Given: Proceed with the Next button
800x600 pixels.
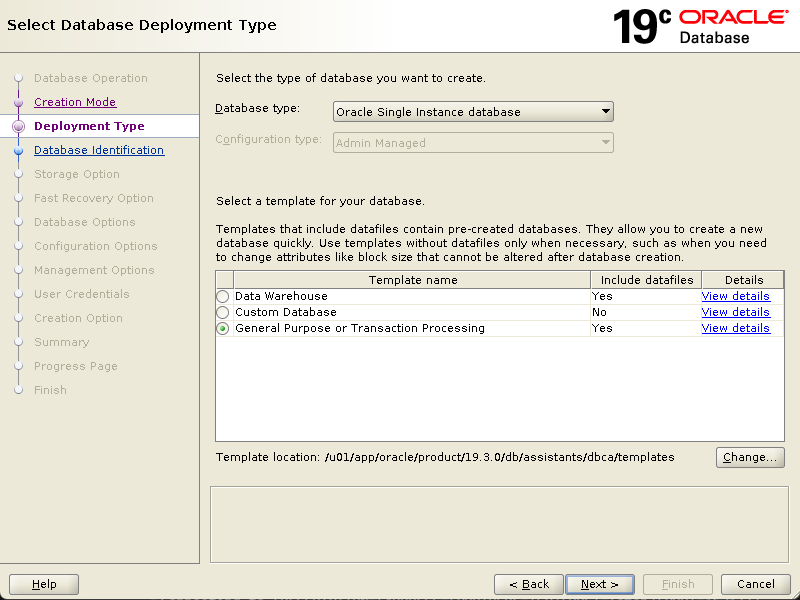Looking at the screenshot, I should pyautogui.click(x=600, y=584).
